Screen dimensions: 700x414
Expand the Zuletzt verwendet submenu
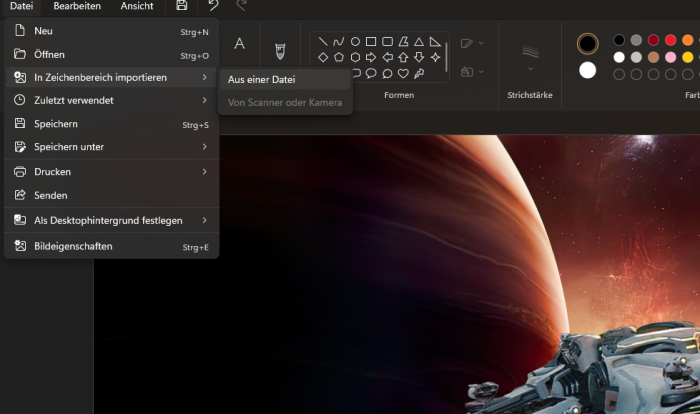[x=110, y=100]
